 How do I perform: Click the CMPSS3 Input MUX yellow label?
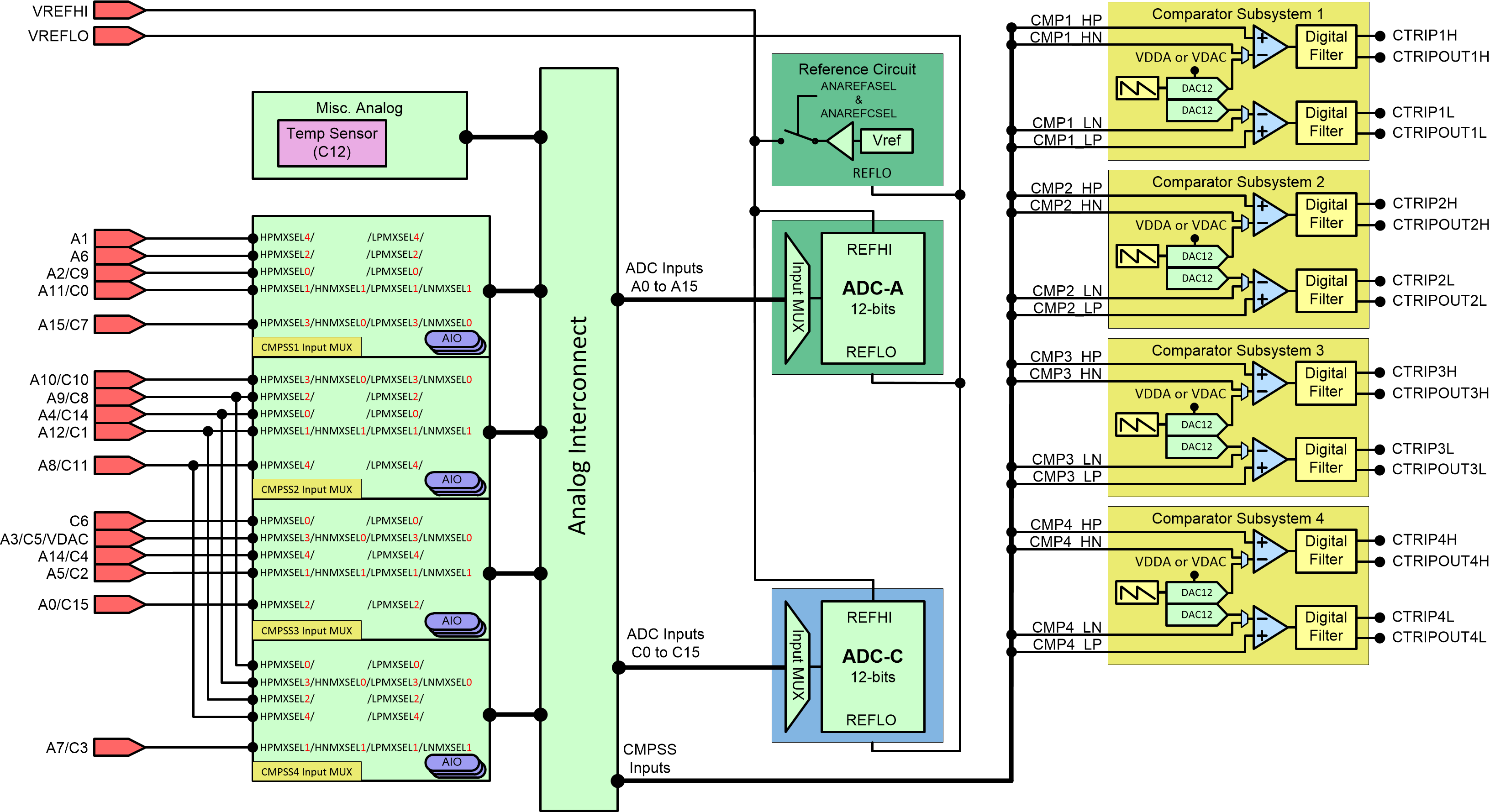pyautogui.click(x=306, y=630)
